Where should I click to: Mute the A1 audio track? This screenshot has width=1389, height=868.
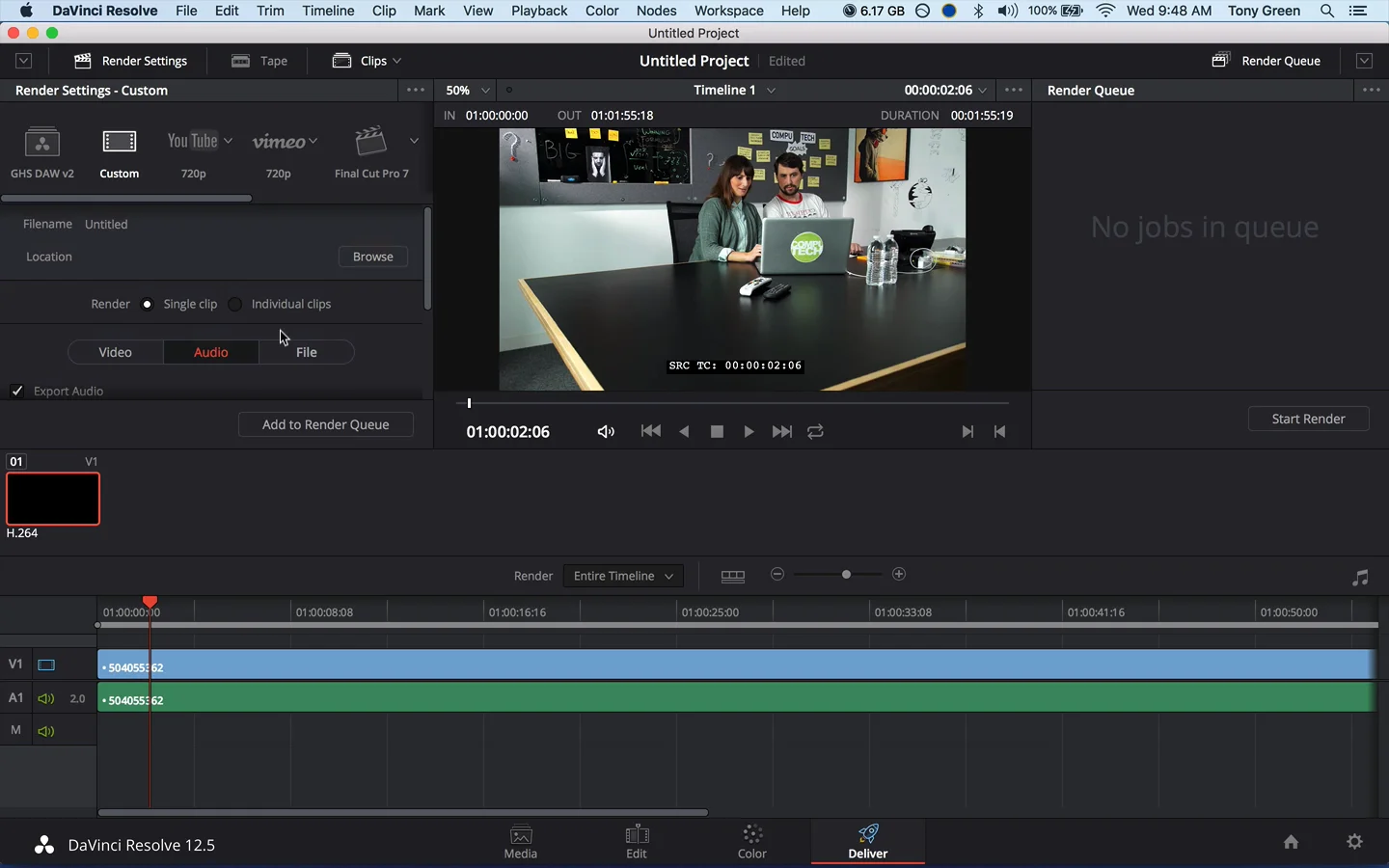(x=45, y=698)
